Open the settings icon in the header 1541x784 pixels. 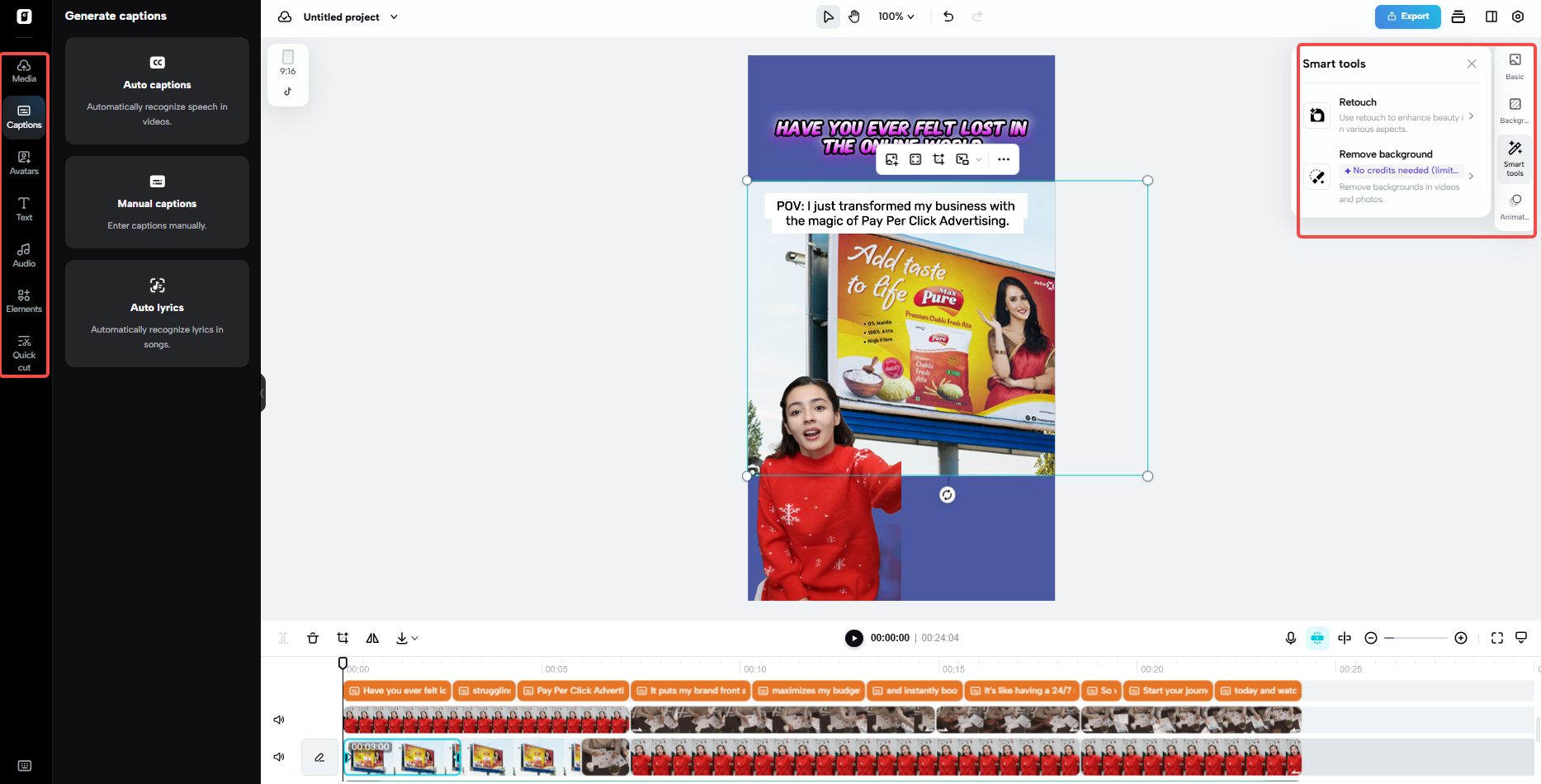pos(1518,17)
